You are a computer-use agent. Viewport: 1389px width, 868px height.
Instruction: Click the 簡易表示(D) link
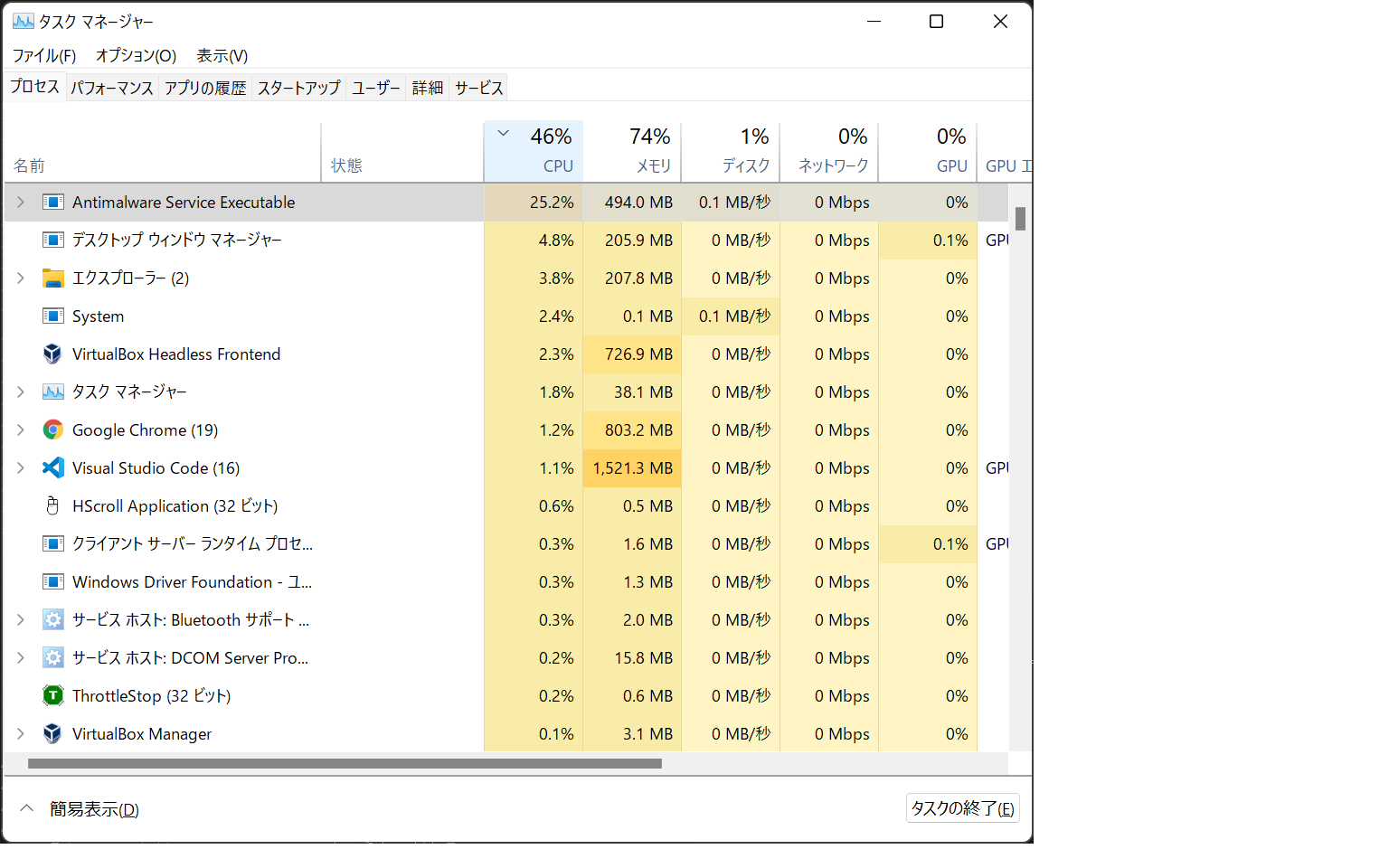[94, 809]
